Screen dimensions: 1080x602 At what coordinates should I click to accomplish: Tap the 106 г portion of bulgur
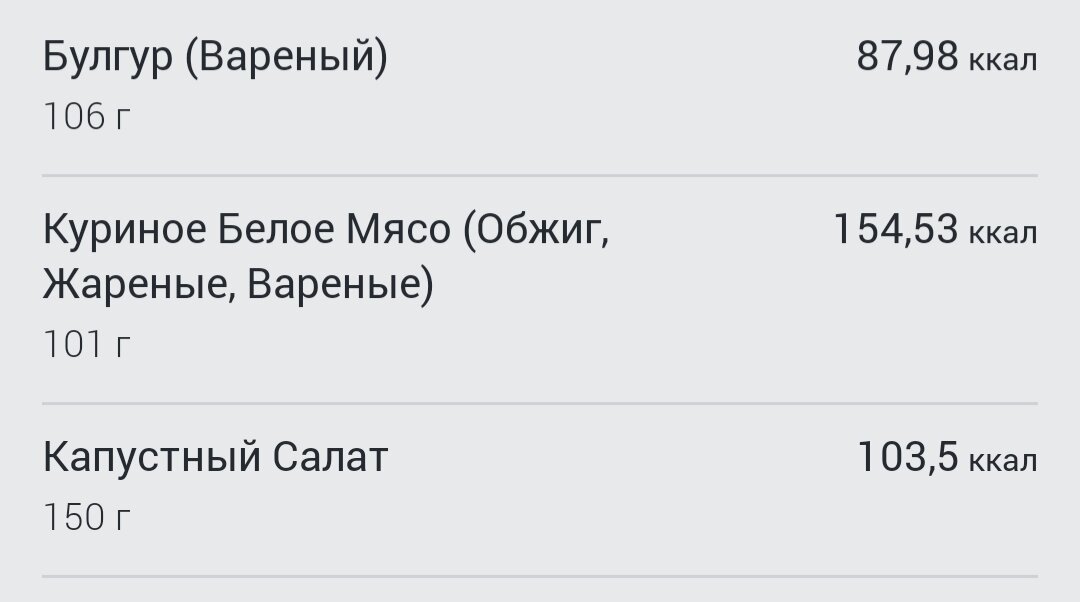point(86,116)
